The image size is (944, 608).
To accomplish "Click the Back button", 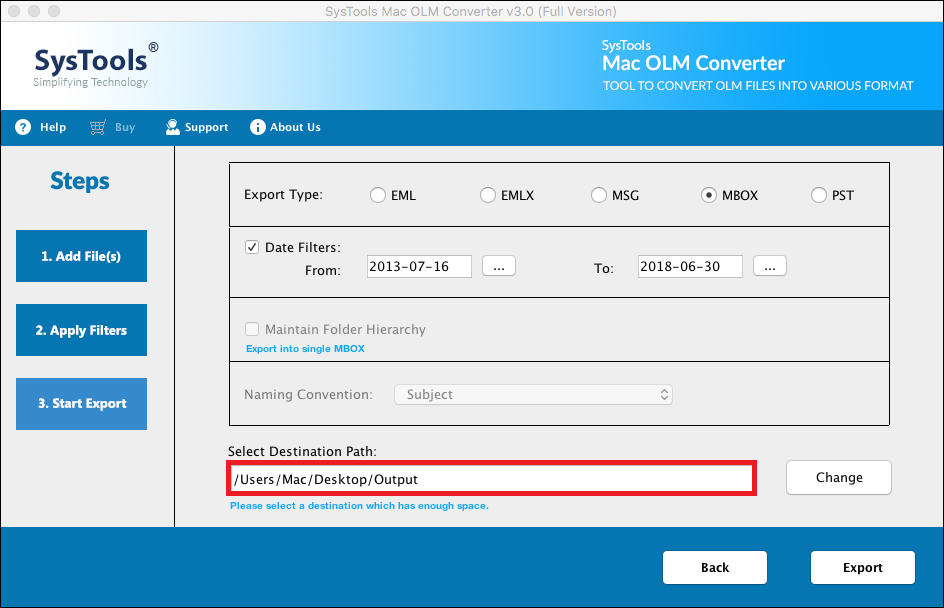I will 715,567.
